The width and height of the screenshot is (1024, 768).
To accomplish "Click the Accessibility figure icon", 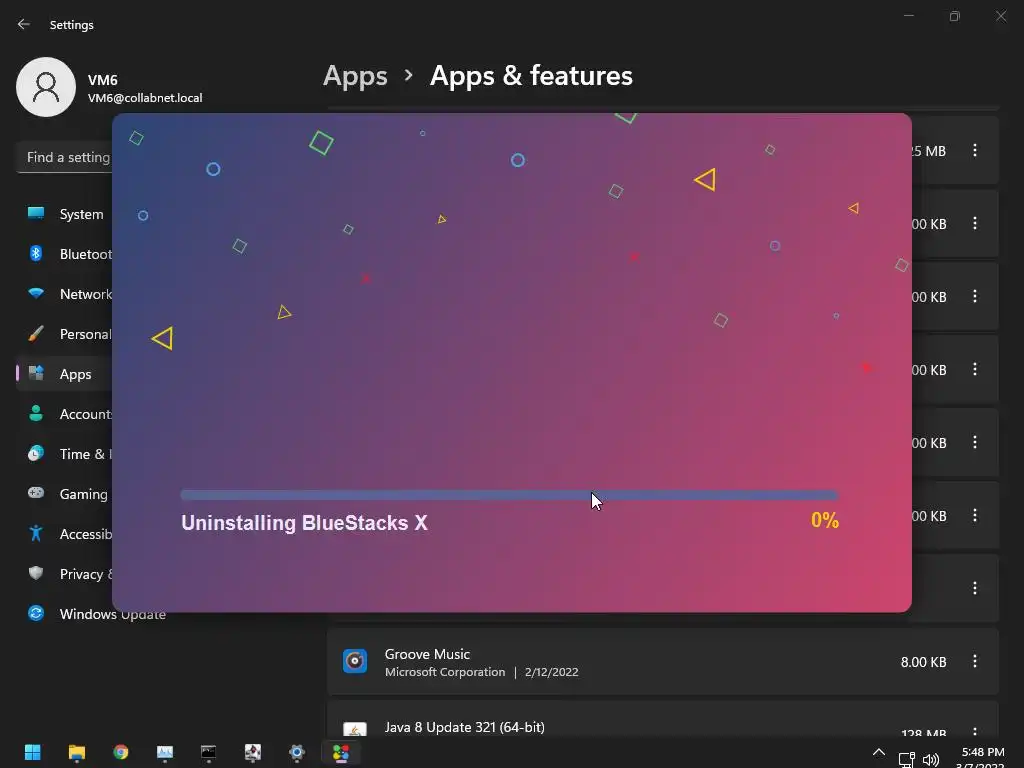I will click(x=36, y=534).
